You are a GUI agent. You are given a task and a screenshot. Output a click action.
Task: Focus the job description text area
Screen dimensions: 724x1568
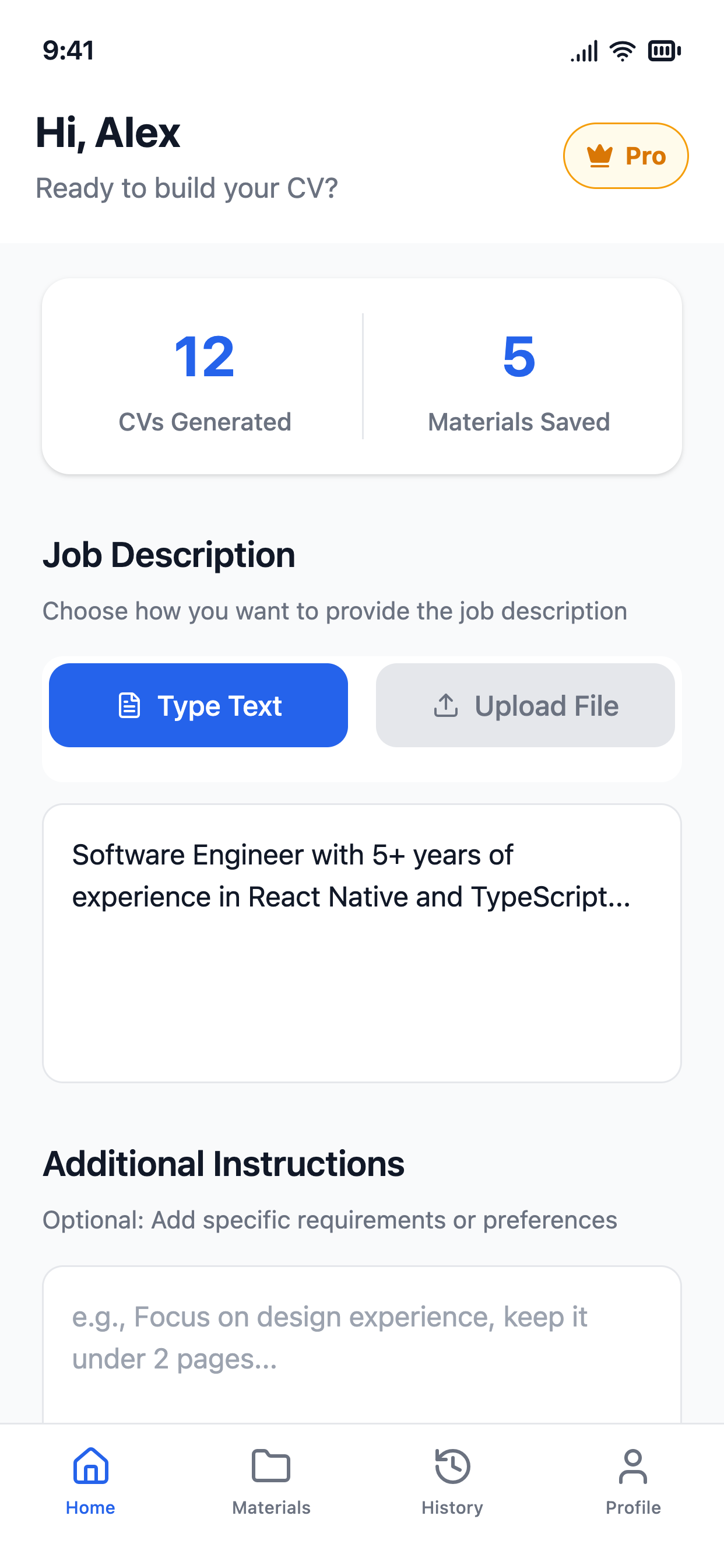362,943
